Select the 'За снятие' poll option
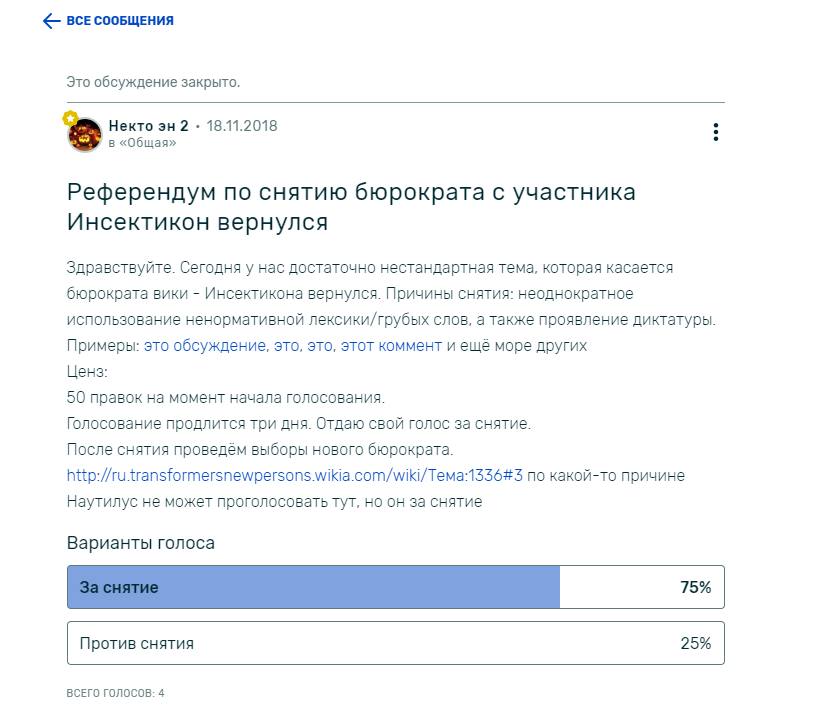The height and width of the screenshot is (721, 813). [x=396, y=587]
